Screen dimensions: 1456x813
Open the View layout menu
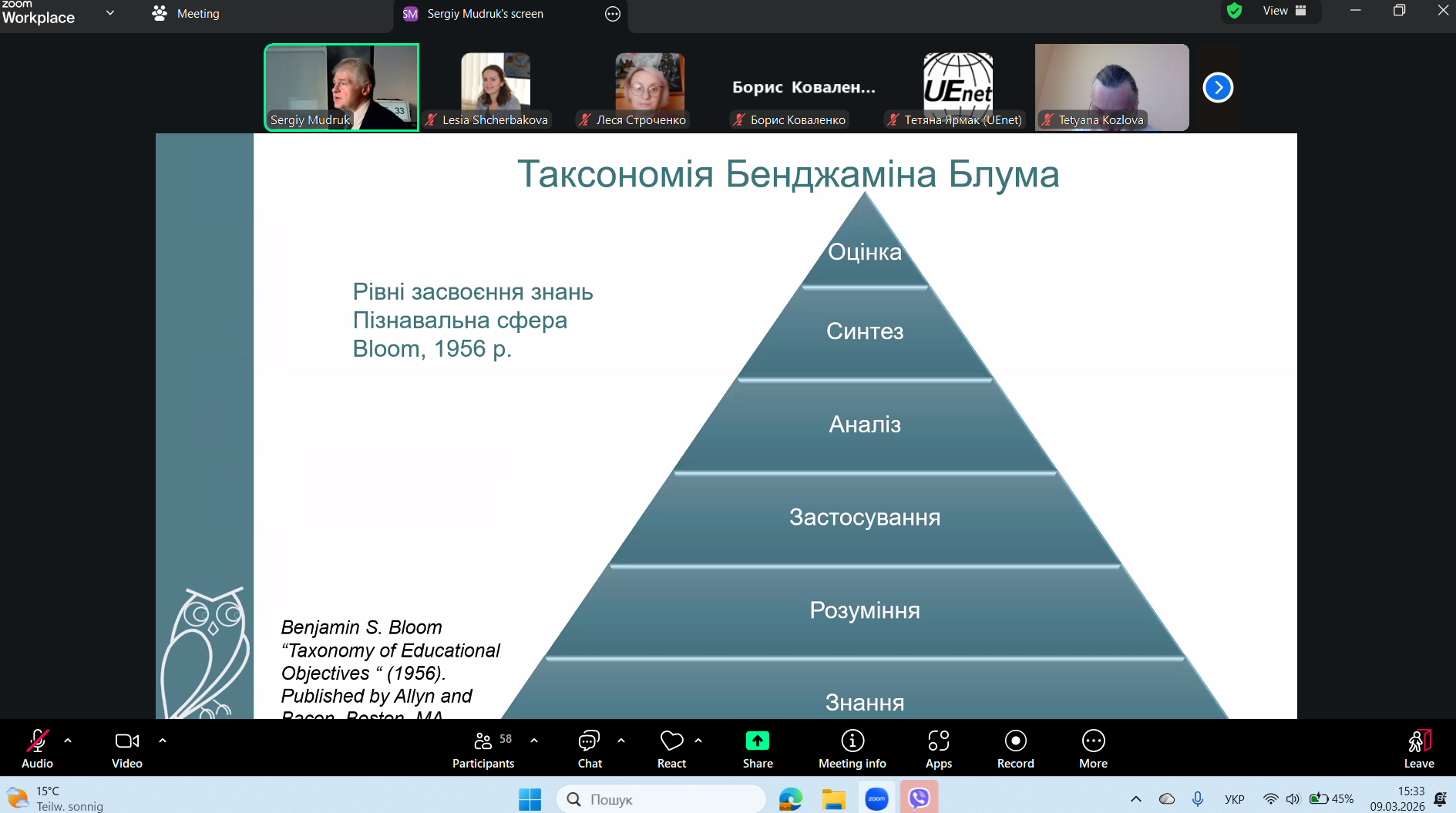click(x=1285, y=11)
